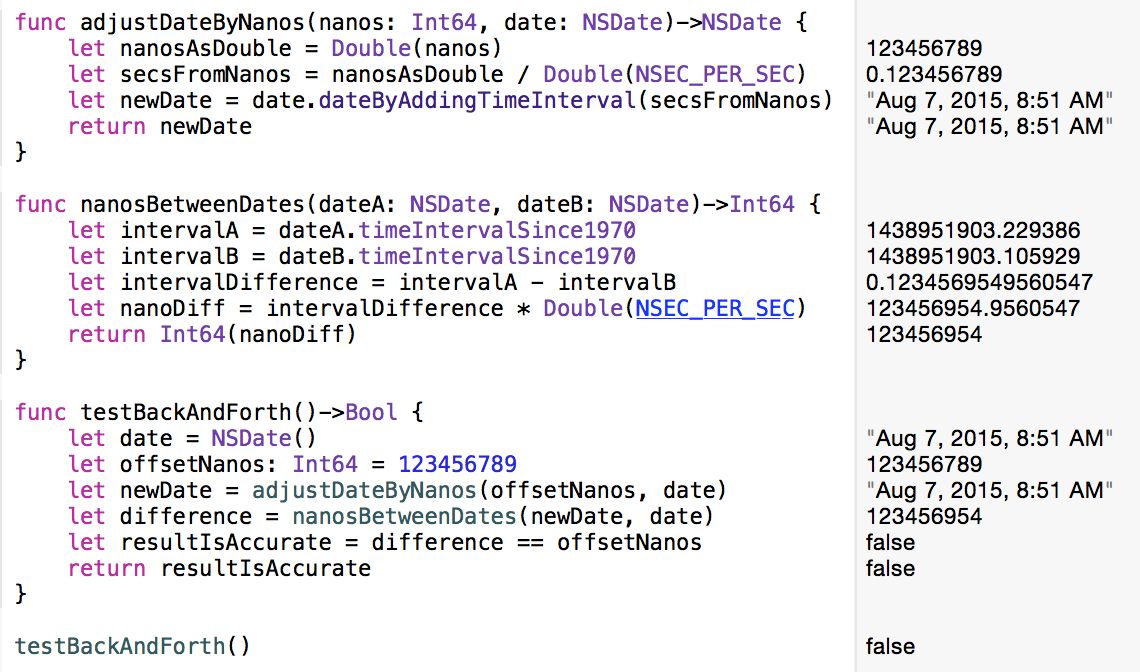Click intervalDifference in its let declaration
Viewport: 1140px width, 672px height.
[x=238, y=282]
